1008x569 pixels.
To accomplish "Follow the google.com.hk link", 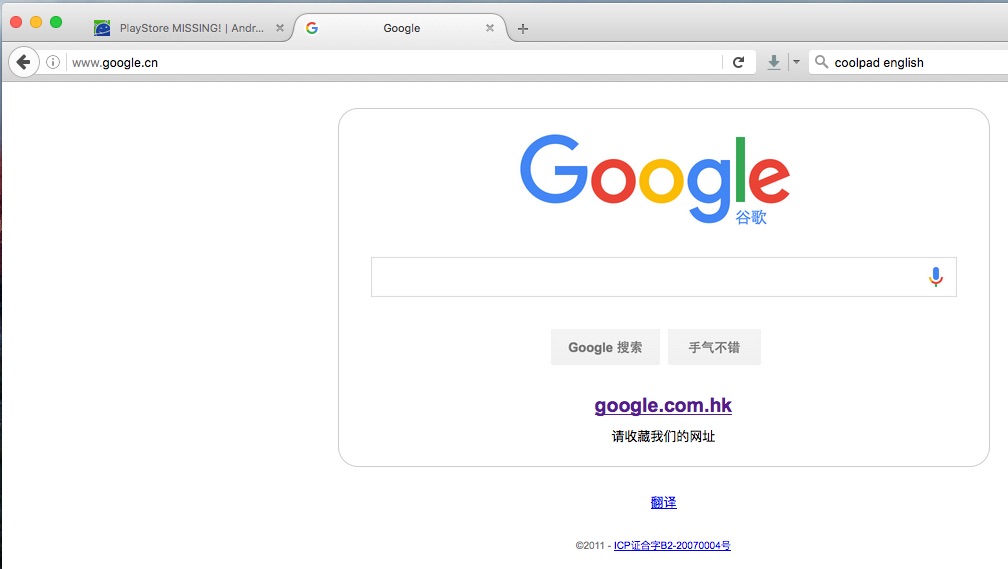I will pos(663,405).
